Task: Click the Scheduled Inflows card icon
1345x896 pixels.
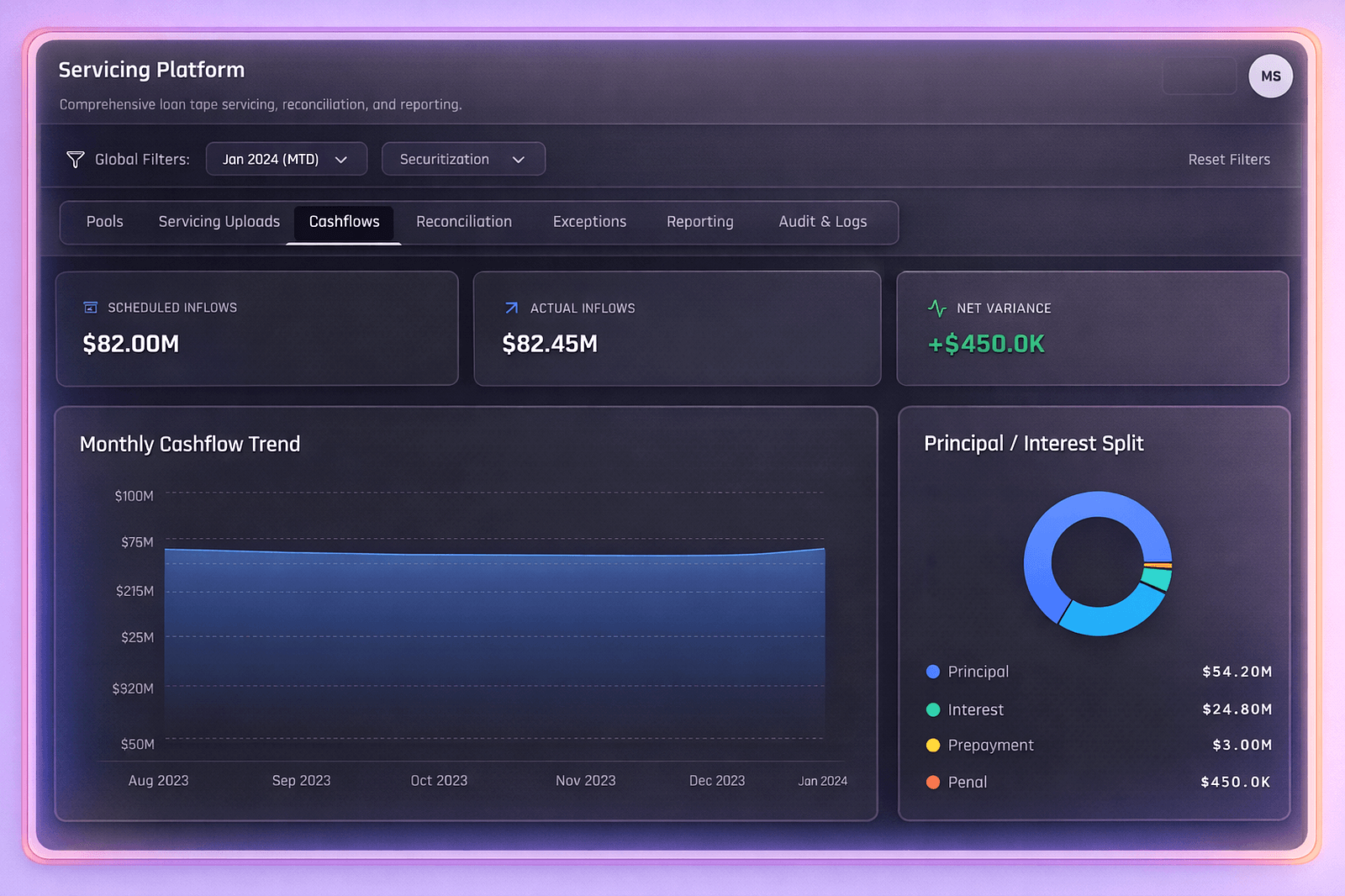Action: tap(90, 308)
